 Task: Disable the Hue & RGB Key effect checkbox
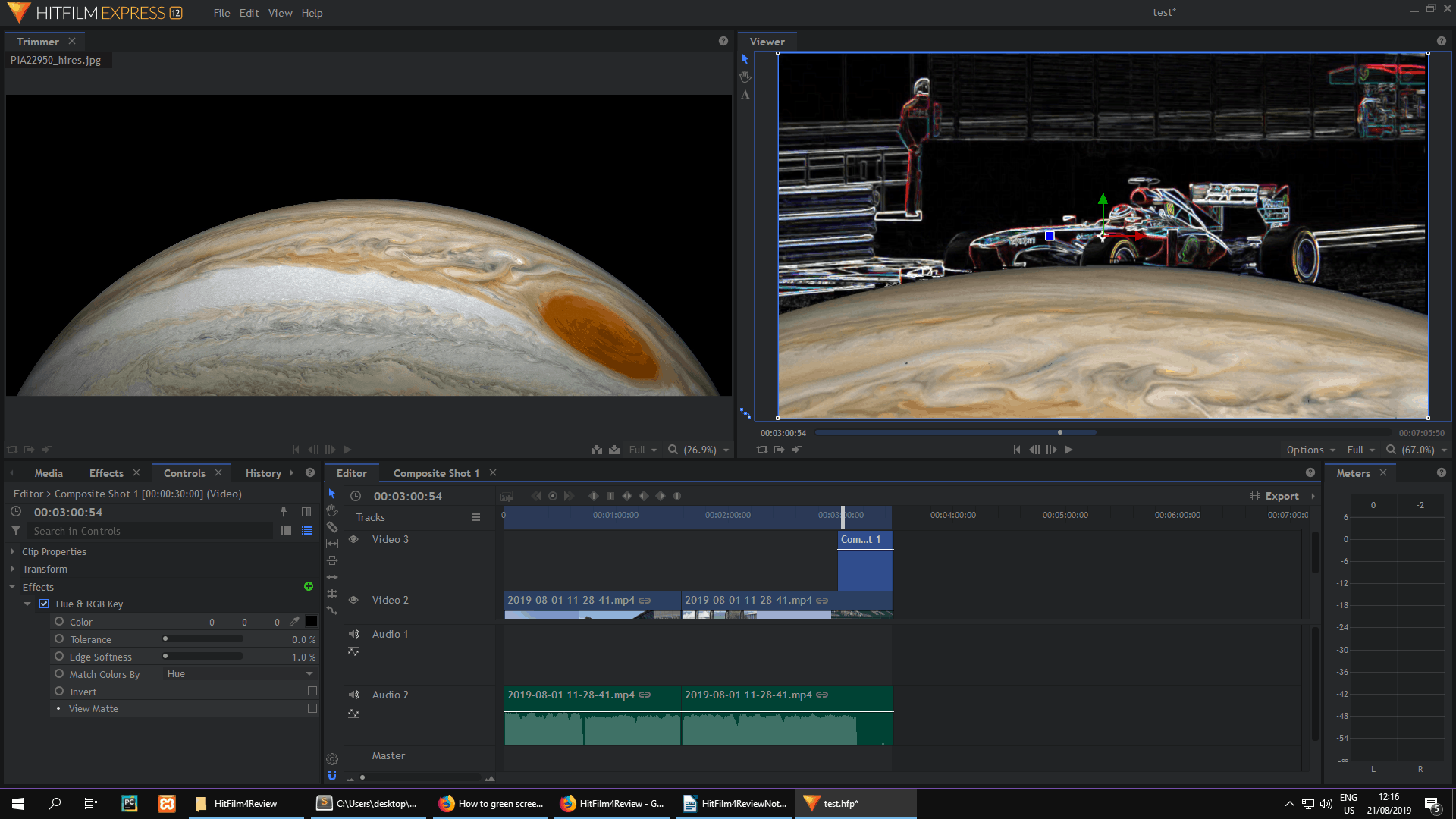pyautogui.click(x=44, y=604)
